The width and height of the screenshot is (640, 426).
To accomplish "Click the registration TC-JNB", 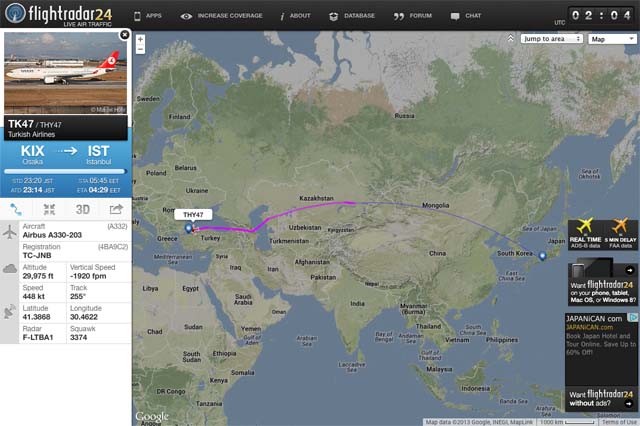I will (x=37, y=255).
